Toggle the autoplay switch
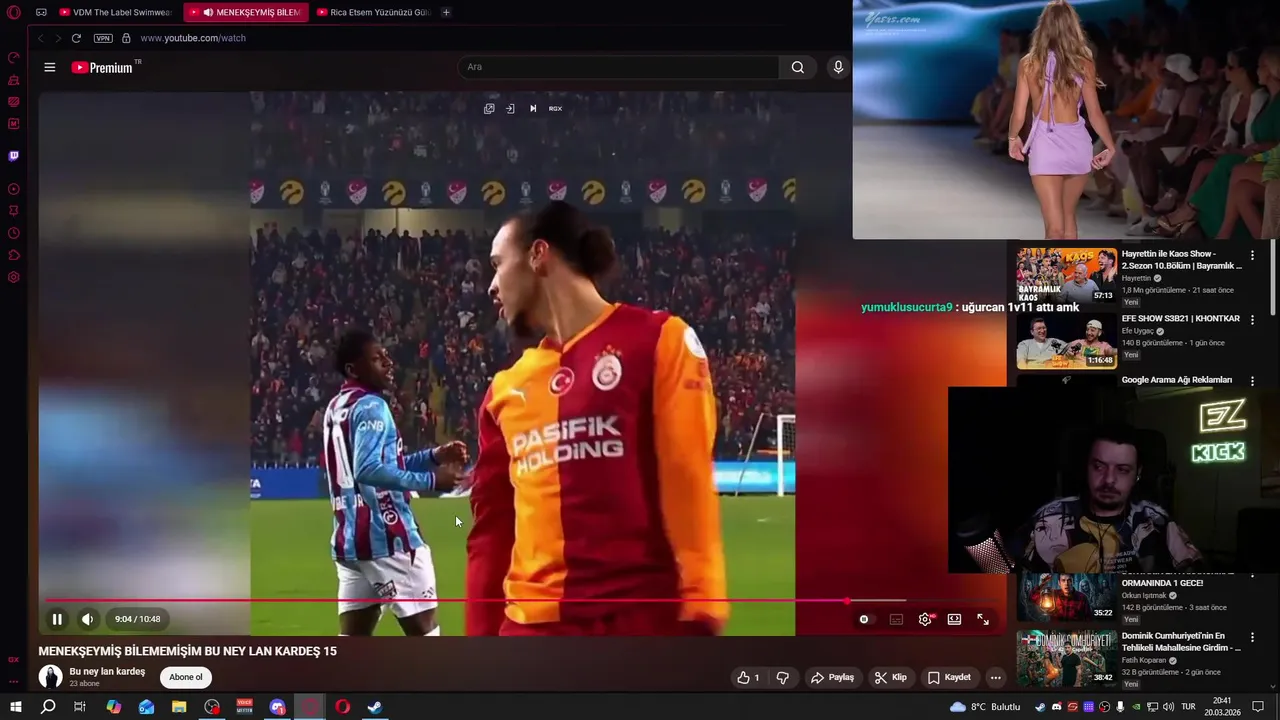Image resolution: width=1280 pixels, height=720 pixels. point(865,619)
